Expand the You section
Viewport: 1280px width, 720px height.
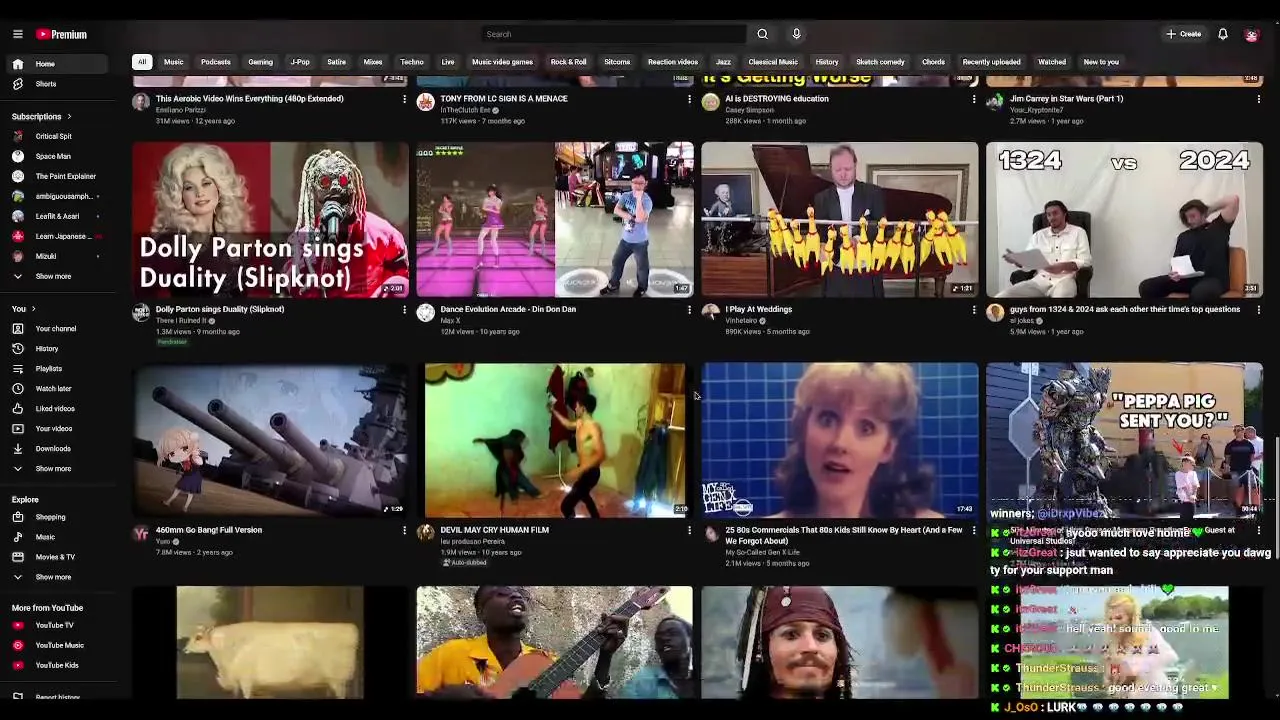tap(24, 309)
